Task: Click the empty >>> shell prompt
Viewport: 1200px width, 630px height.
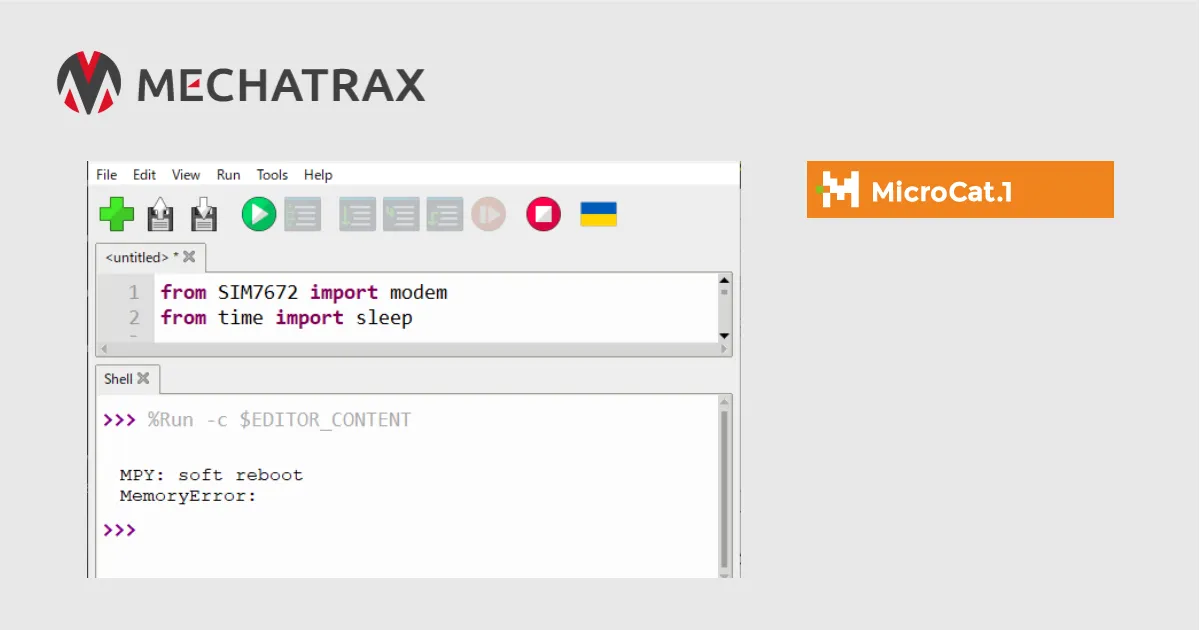Action: coord(119,529)
